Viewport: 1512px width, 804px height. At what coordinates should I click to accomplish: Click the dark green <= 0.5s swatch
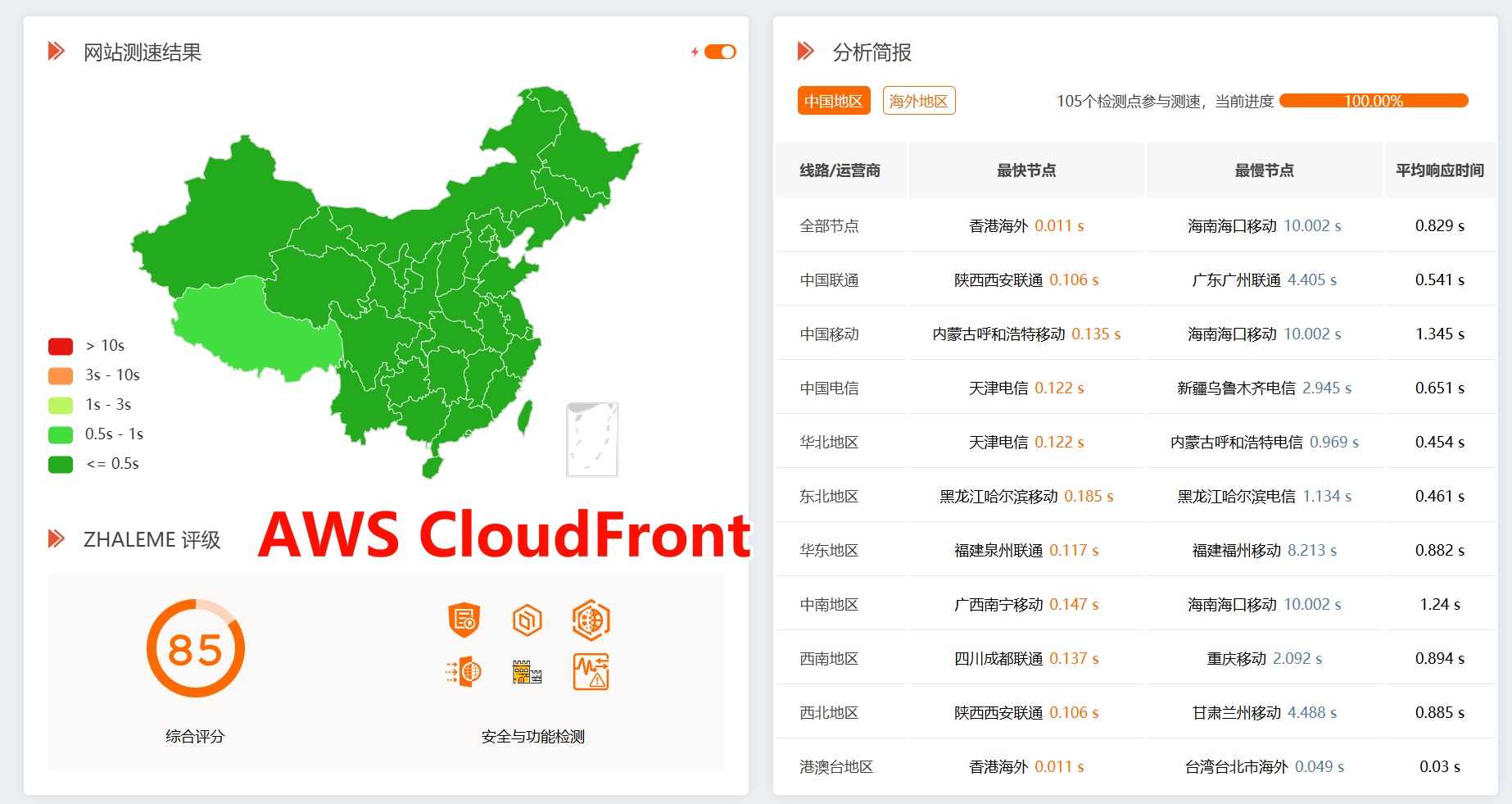(x=61, y=464)
